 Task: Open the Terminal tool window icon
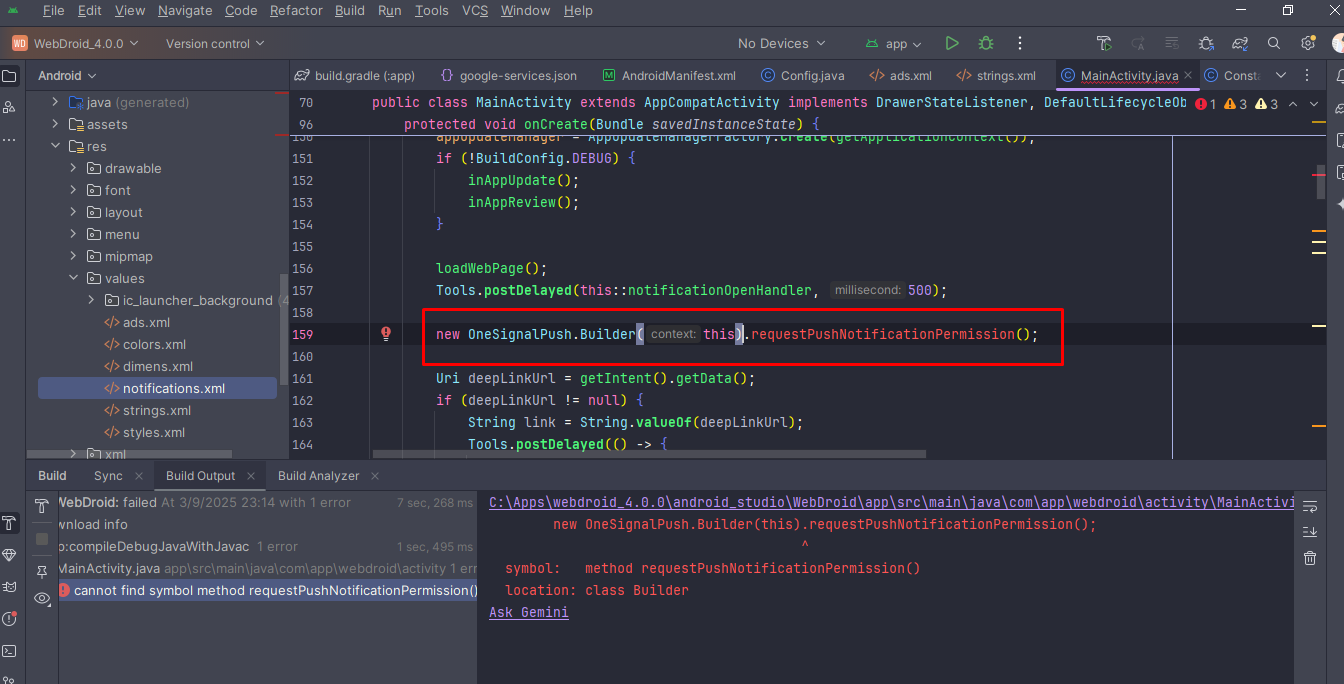[x=10, y=651]
